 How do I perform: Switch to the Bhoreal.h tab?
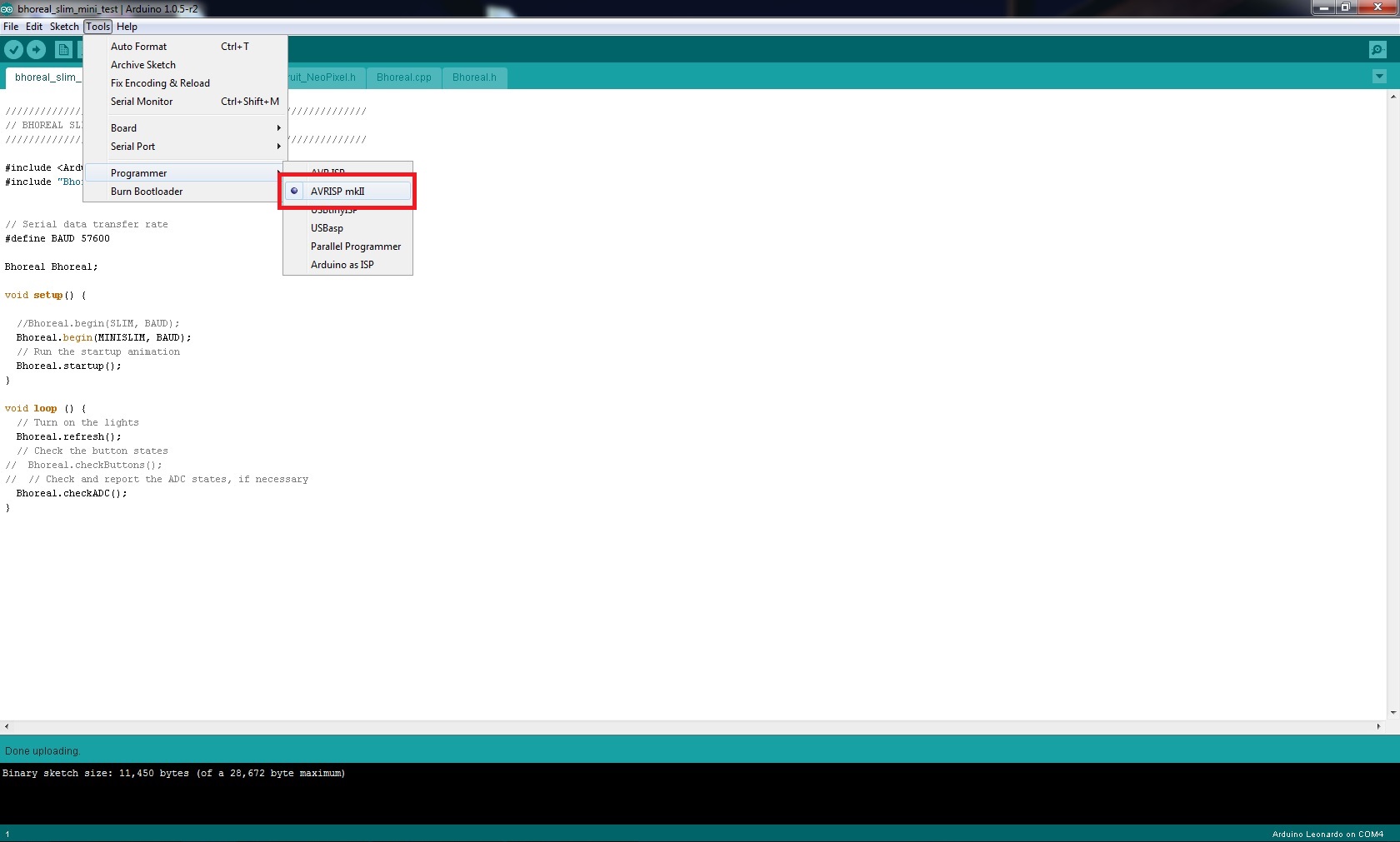point(474,77)
